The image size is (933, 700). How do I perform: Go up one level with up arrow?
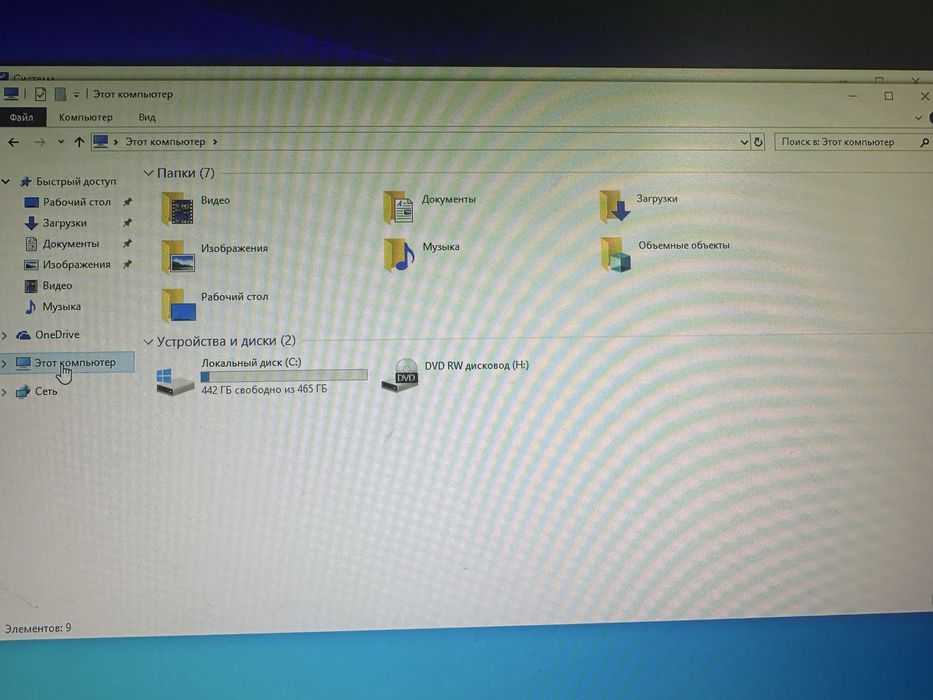click(79, 142)
